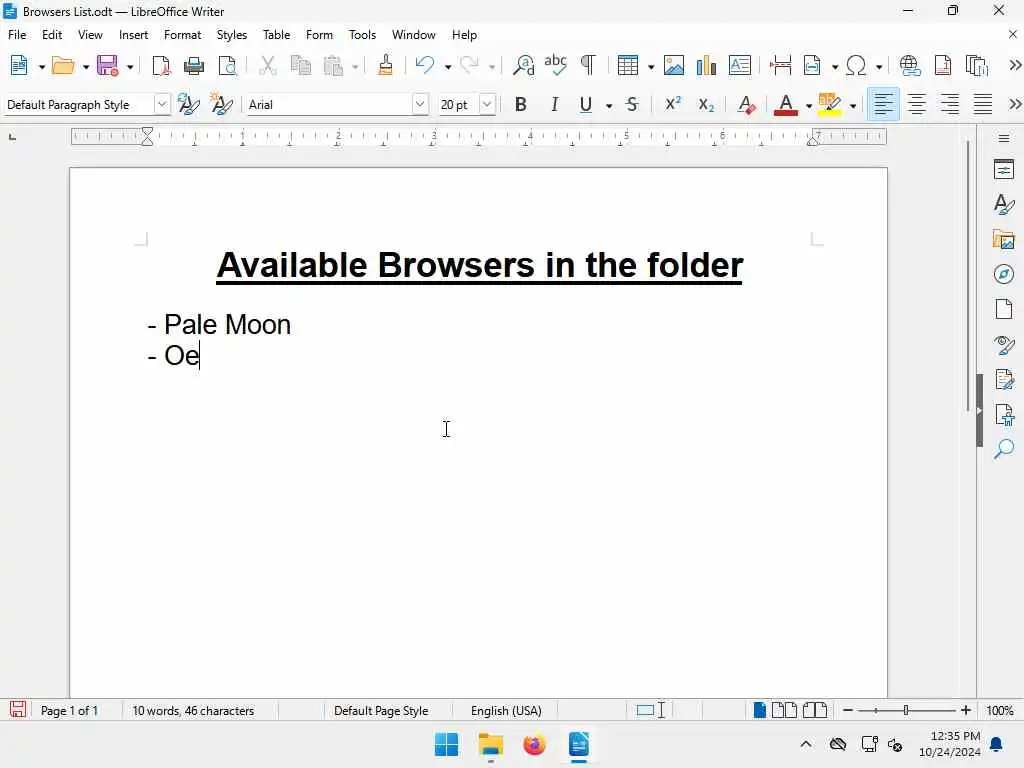Click the Page 1 of 1 status field

pos(69,711)
